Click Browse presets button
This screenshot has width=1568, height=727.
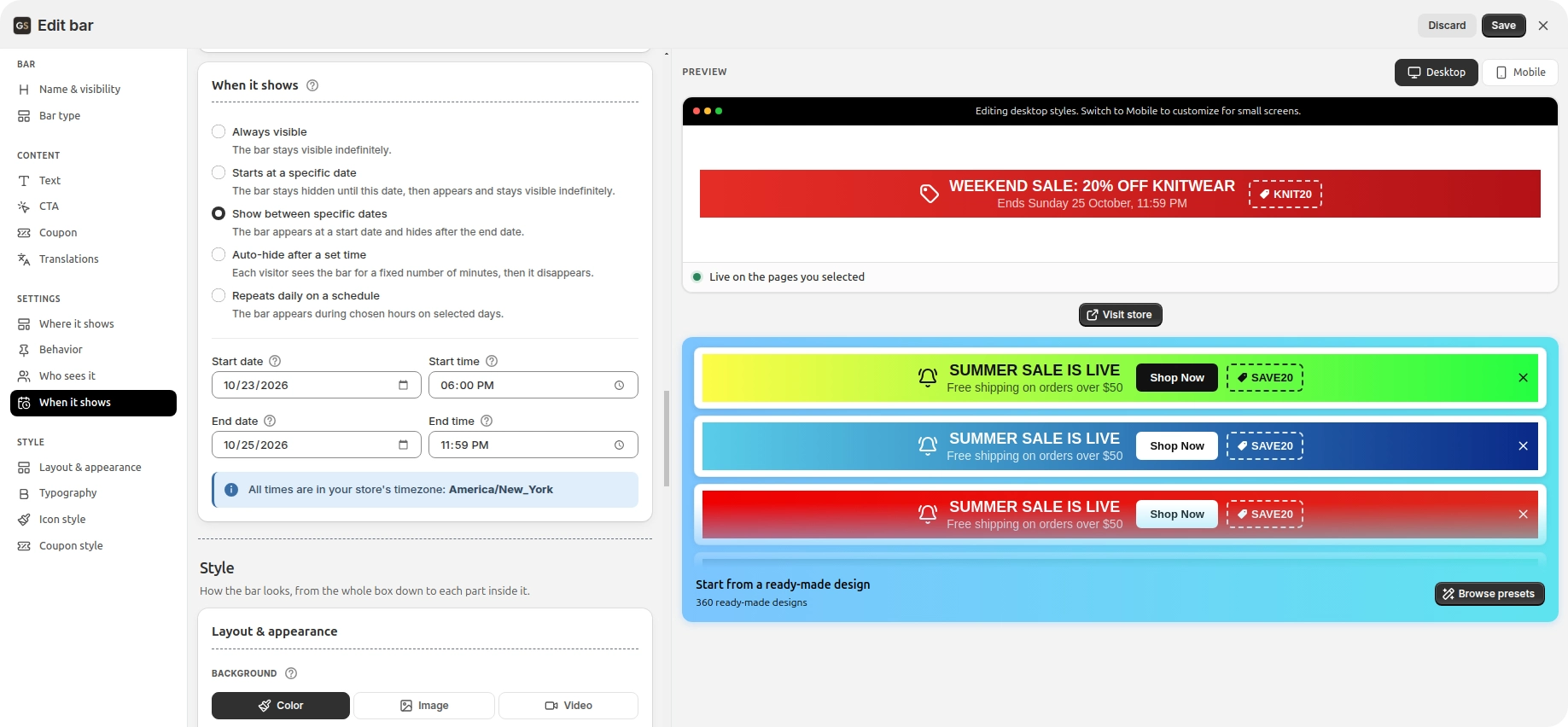[1489, 594]
